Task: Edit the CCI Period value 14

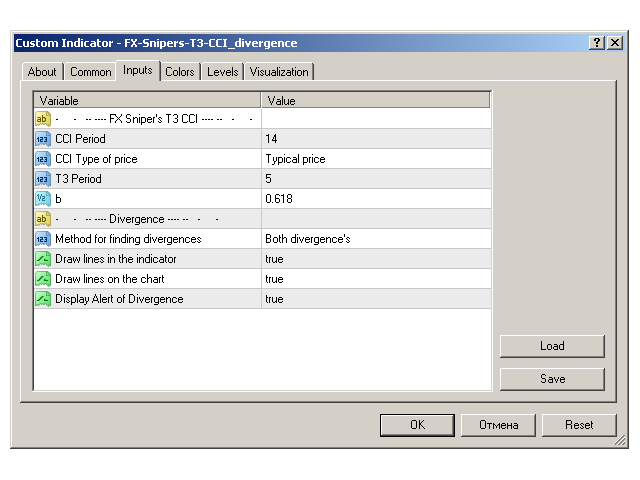Action: coord(375,139)
